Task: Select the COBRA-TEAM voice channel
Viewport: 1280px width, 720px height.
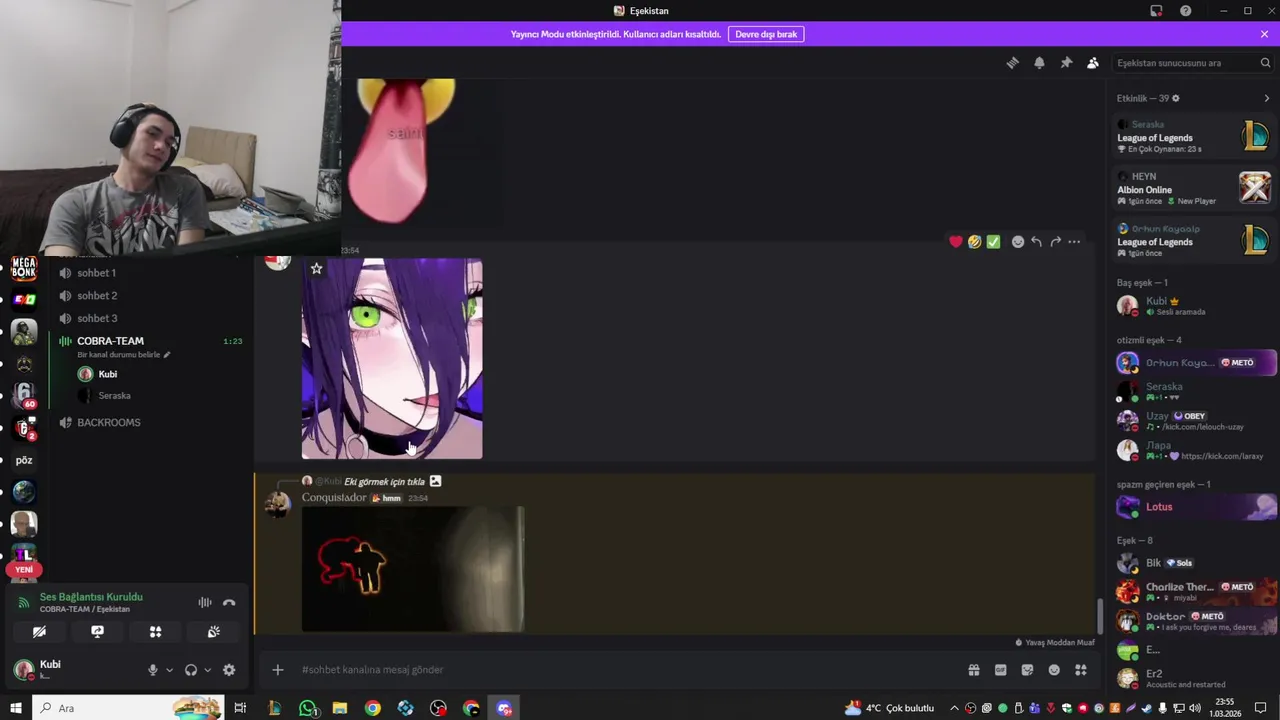Action: [110, 341]
